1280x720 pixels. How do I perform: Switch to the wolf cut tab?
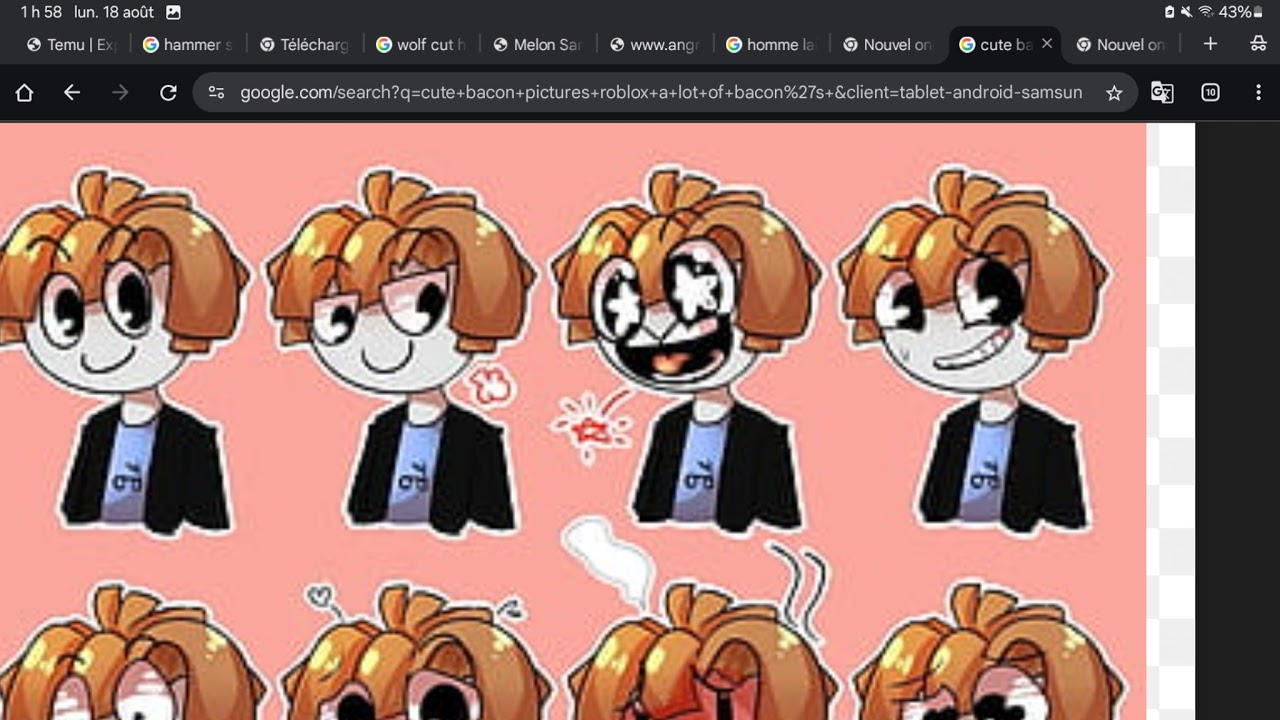421,45
